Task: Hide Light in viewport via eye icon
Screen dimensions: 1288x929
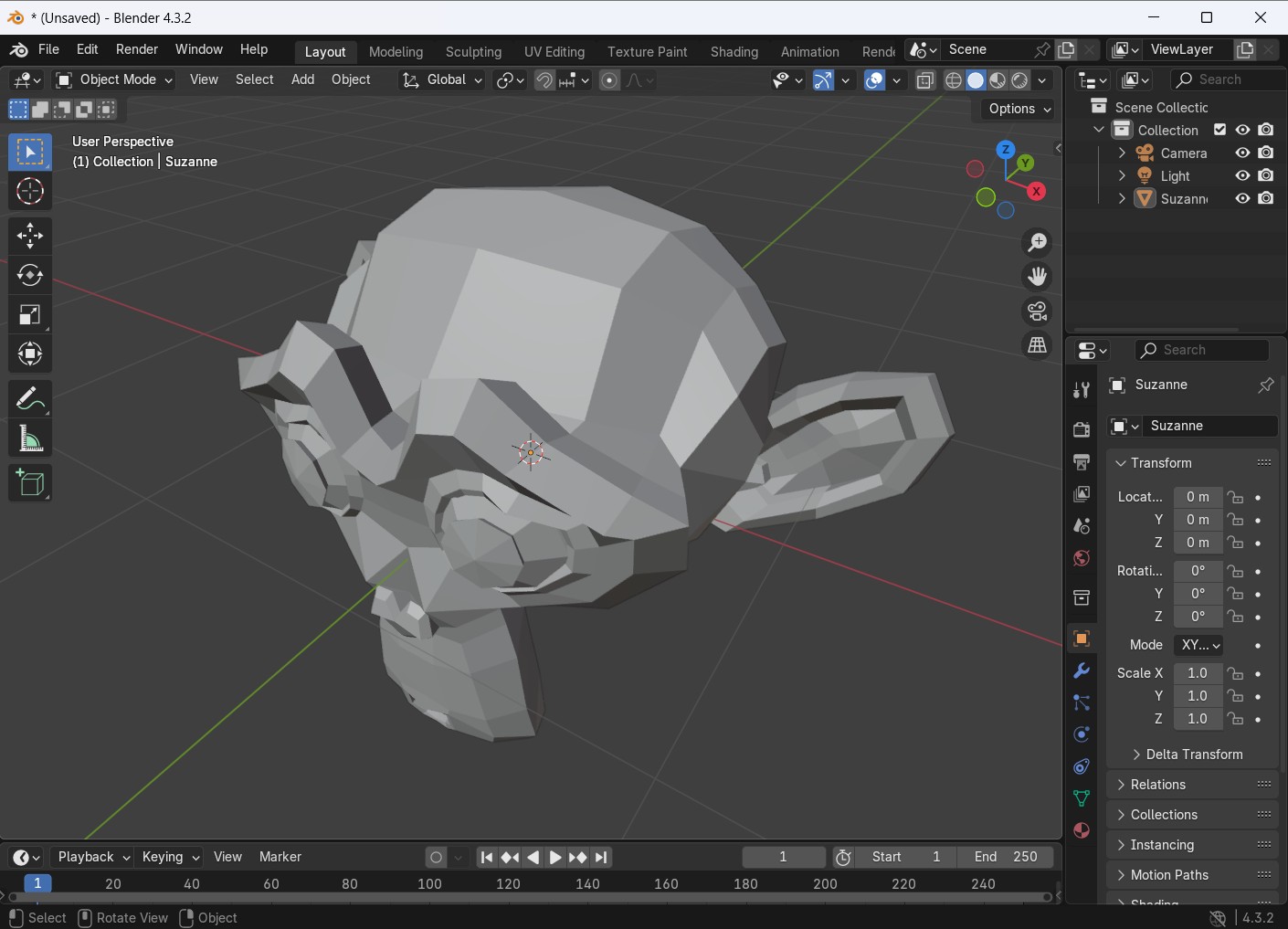Action: (x=1242, y=175)
